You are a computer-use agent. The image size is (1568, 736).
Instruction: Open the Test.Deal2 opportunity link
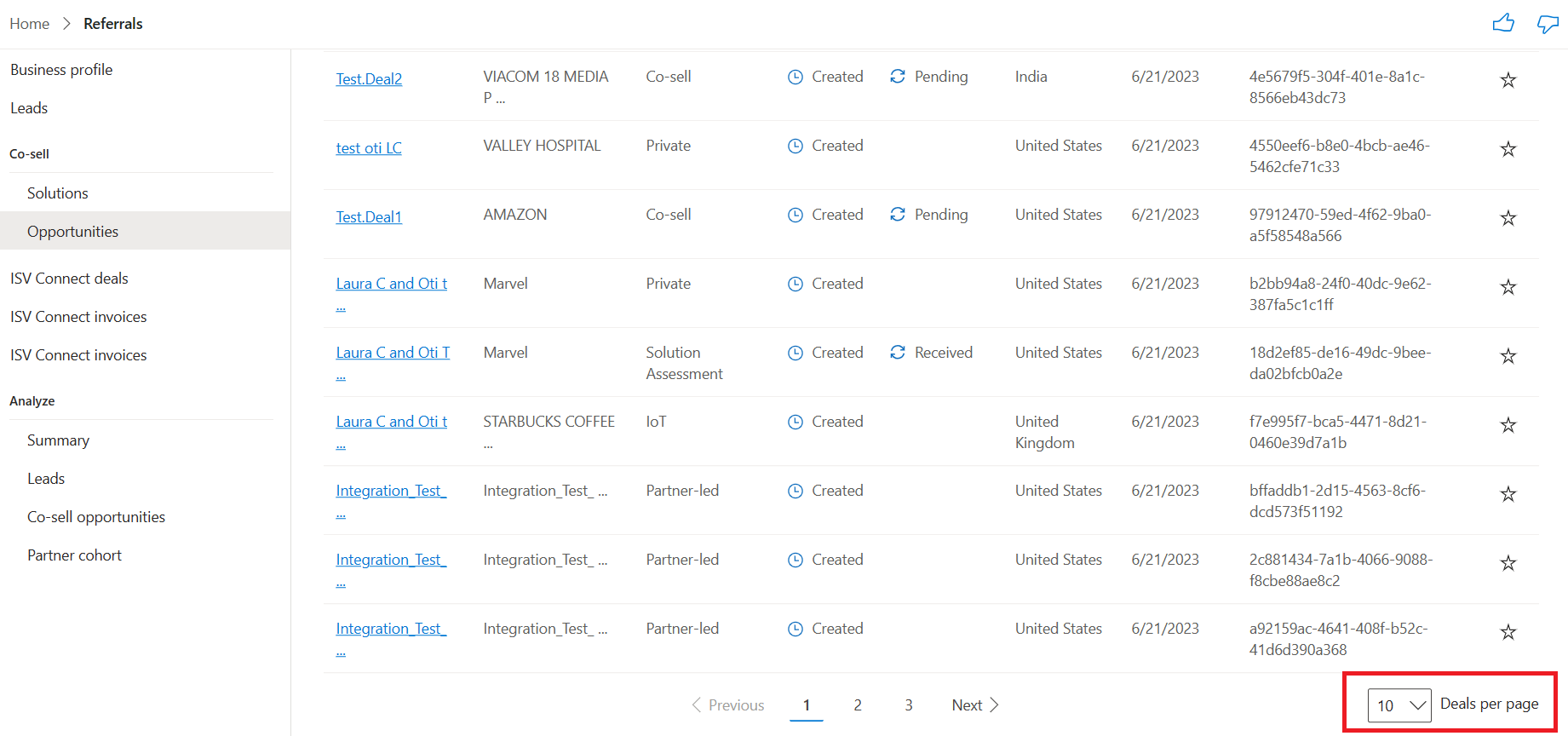click(369, 79)
